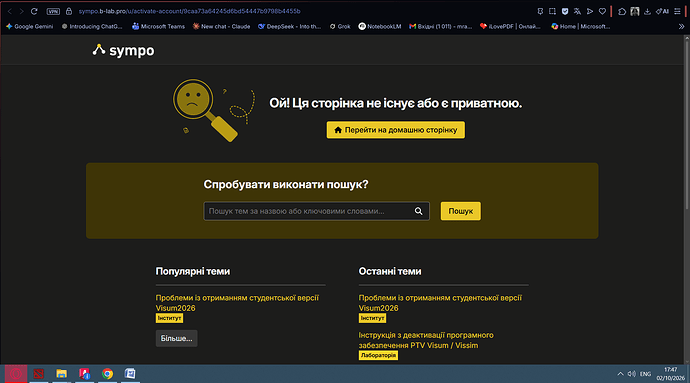This screenshot has width=690, height=383.
Task: Open the Gmail Вхідні bookmark
Action: click(x=440, y=26)
